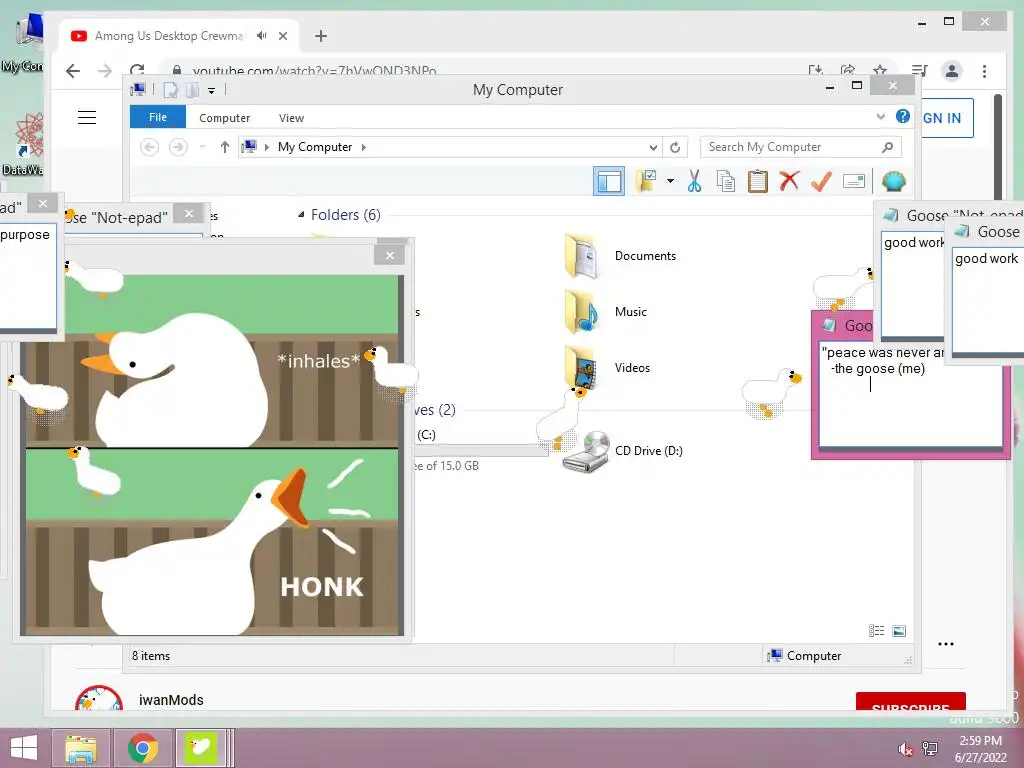Screen dimensions: 1024x768
Task: Click the 'Computer' status bar label
Action: pos(814,656)
